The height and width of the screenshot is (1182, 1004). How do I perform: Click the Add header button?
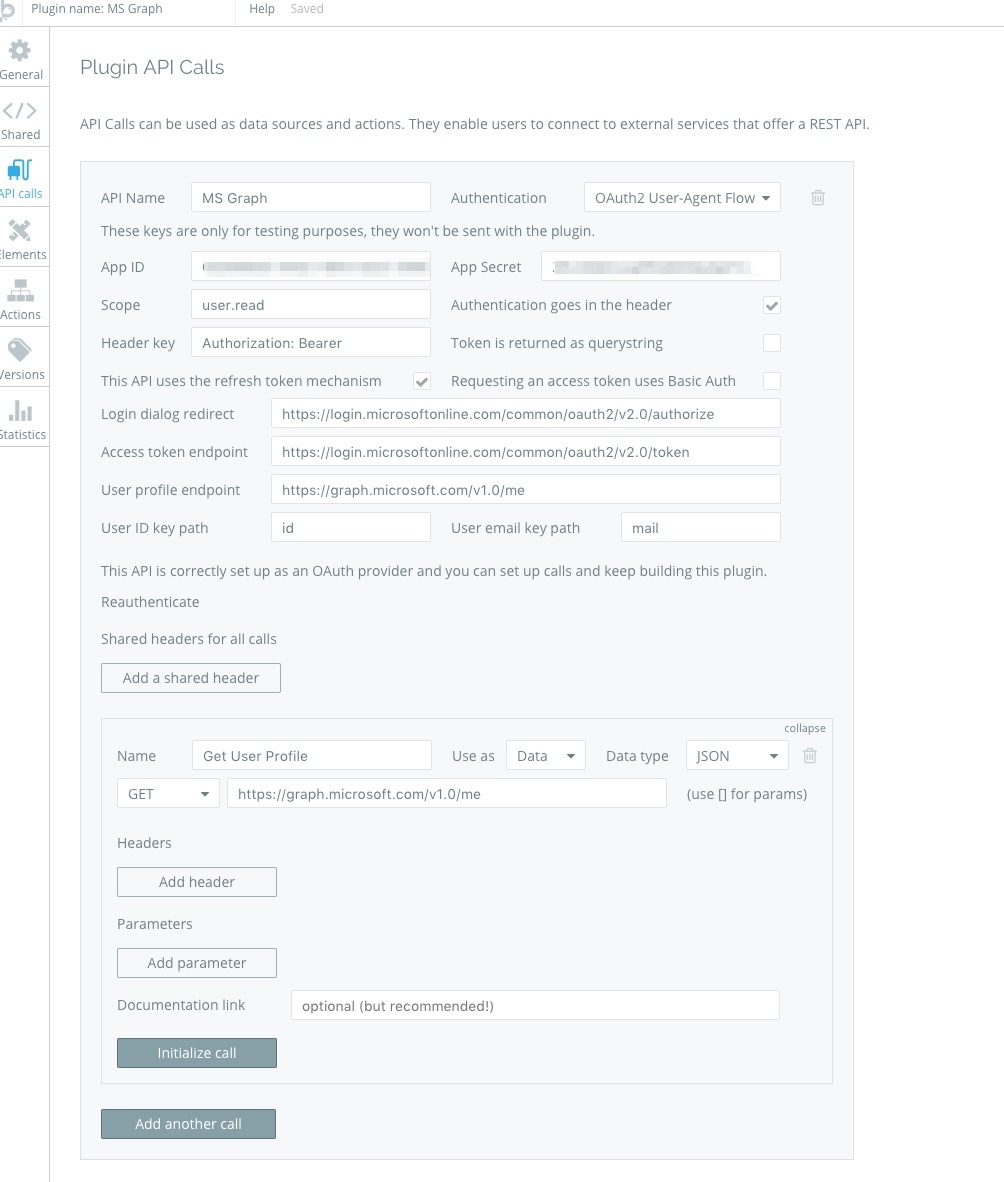click(x=197, y=882)
